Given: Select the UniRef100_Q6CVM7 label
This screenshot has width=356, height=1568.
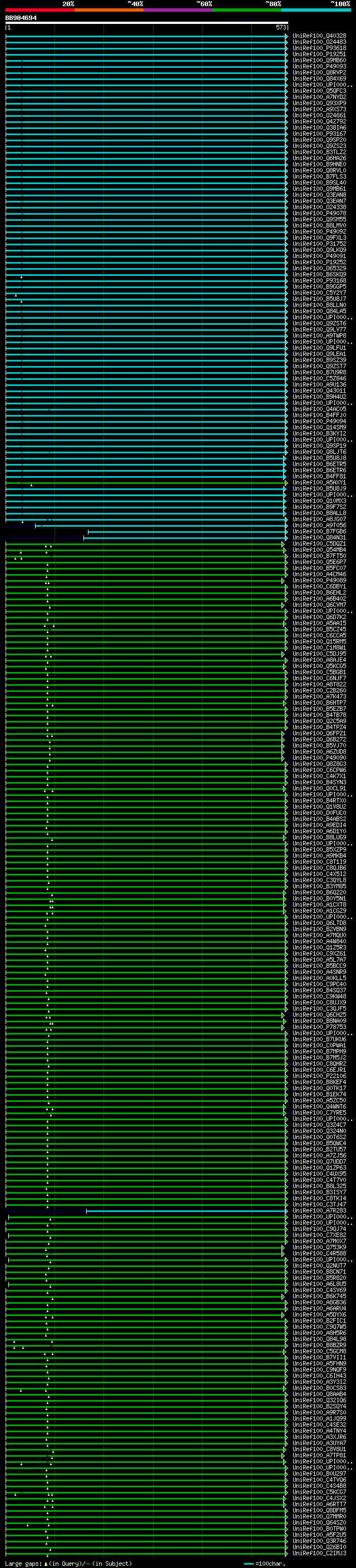Looking at the screenshot, I should pos(319,605).
